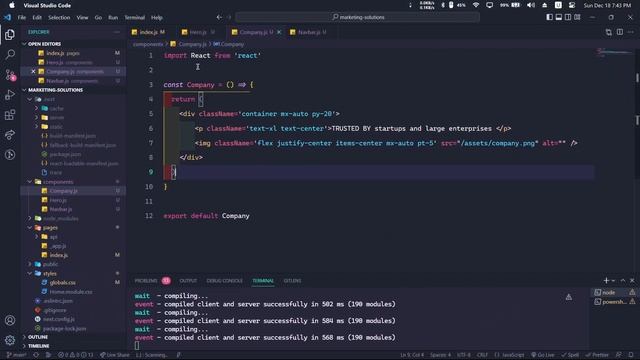Toggle the secondary side bar
The width and height of the screenshot is (640, 360).
tap(568, 17)
